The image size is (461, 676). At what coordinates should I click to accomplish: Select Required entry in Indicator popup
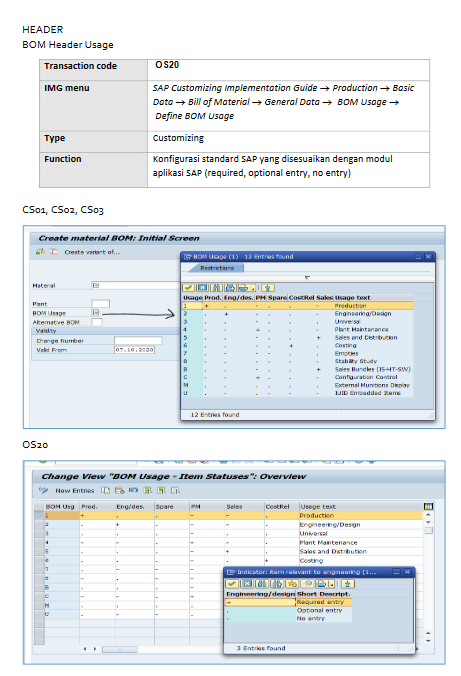[x=289, y=602]
